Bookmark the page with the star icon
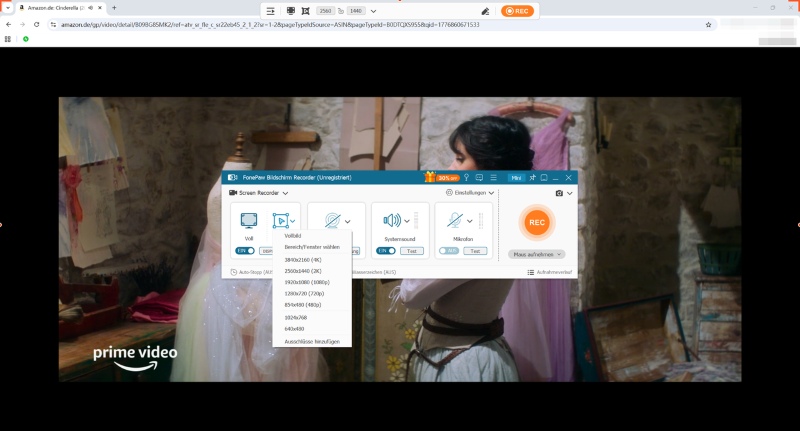800x431 pixels. click(708, 24)
